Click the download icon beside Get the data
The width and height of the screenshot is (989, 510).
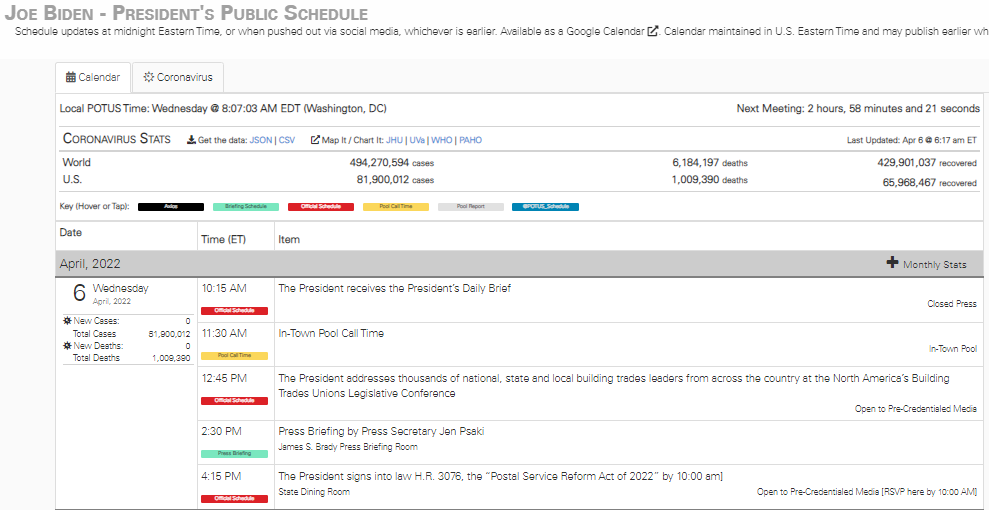click(191, 140)
